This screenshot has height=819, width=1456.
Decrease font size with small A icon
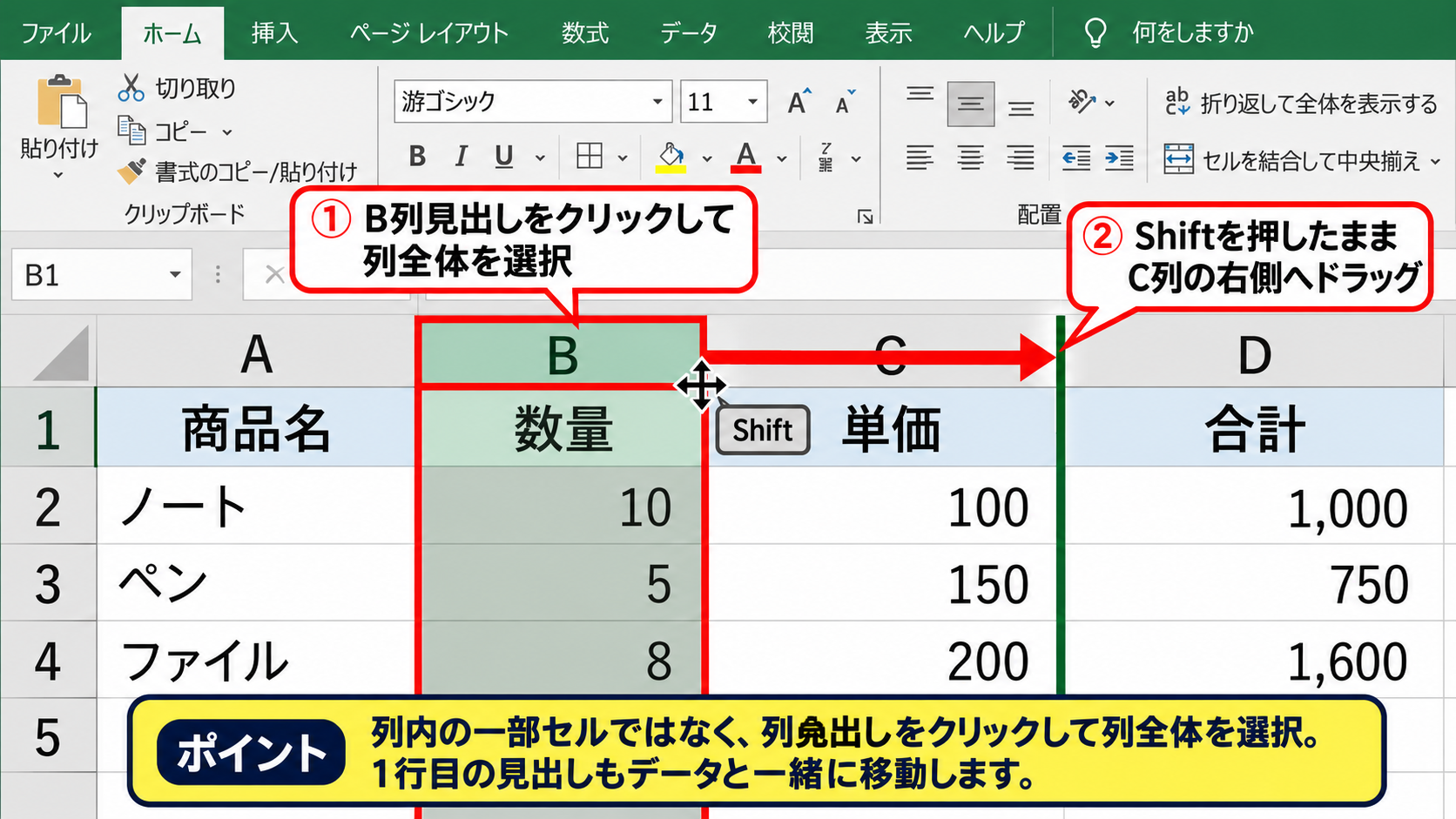[x=846, y=102]
